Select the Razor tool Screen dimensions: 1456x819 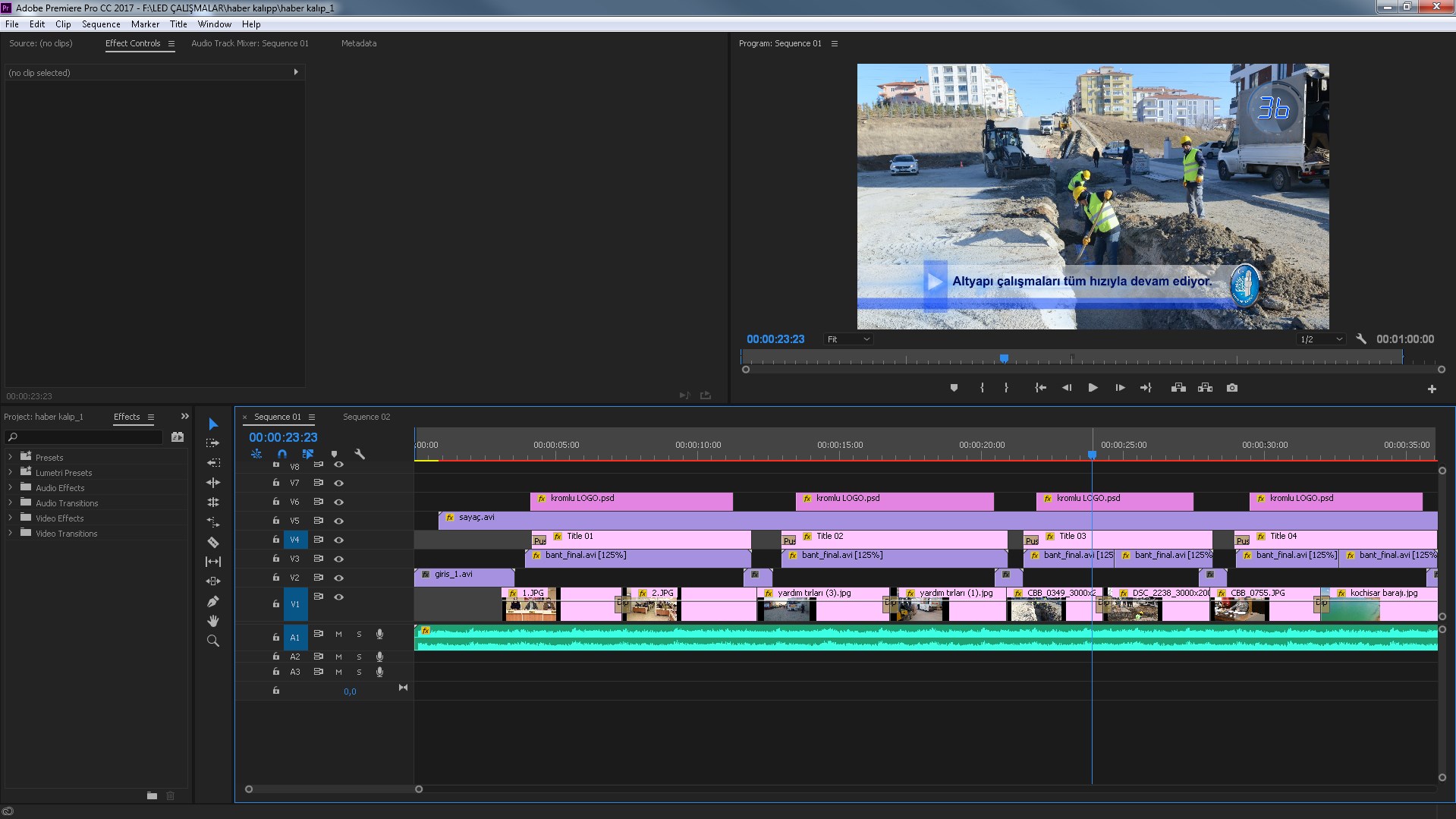213,542
